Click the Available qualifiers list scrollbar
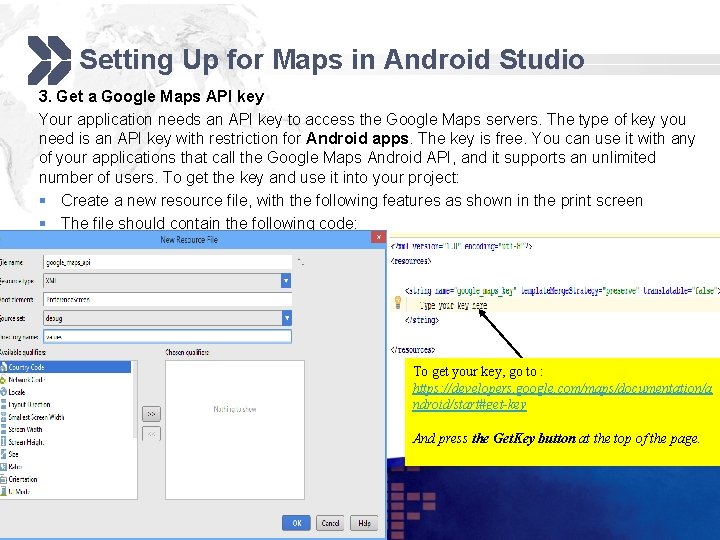 click(x=135, y=399)
